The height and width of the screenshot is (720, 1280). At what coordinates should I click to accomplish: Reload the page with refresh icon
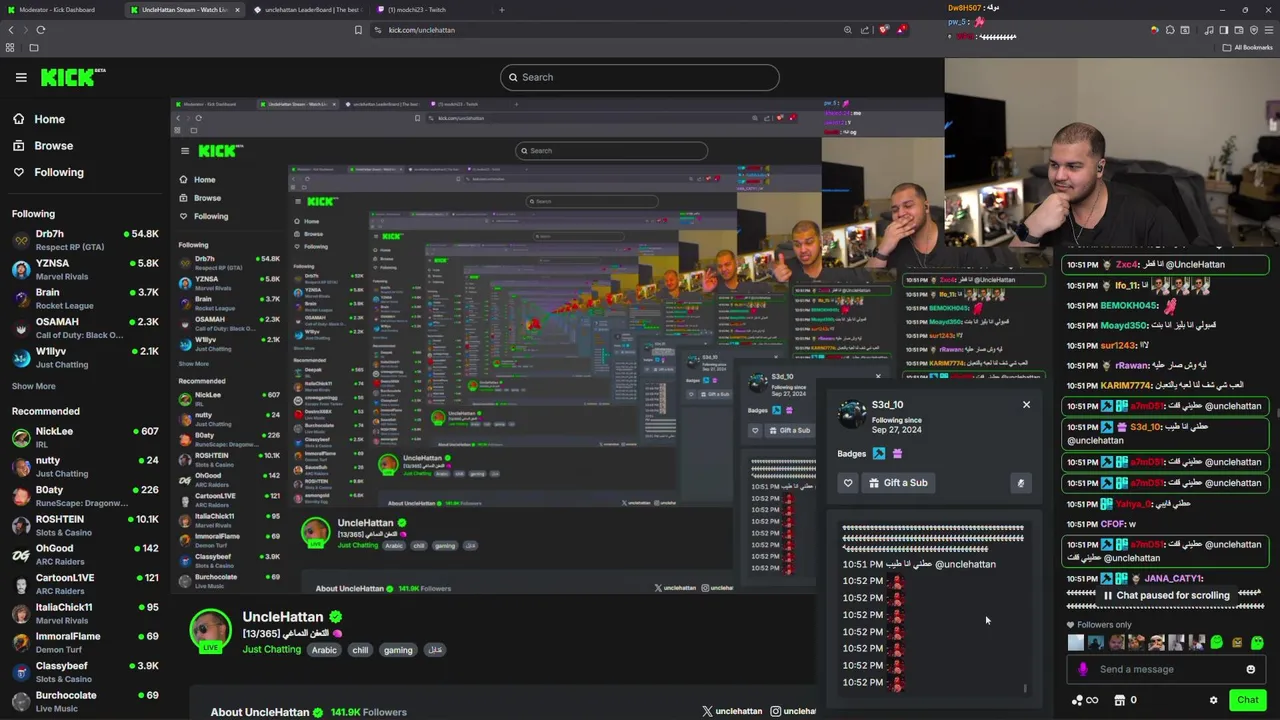pos(41,30)
